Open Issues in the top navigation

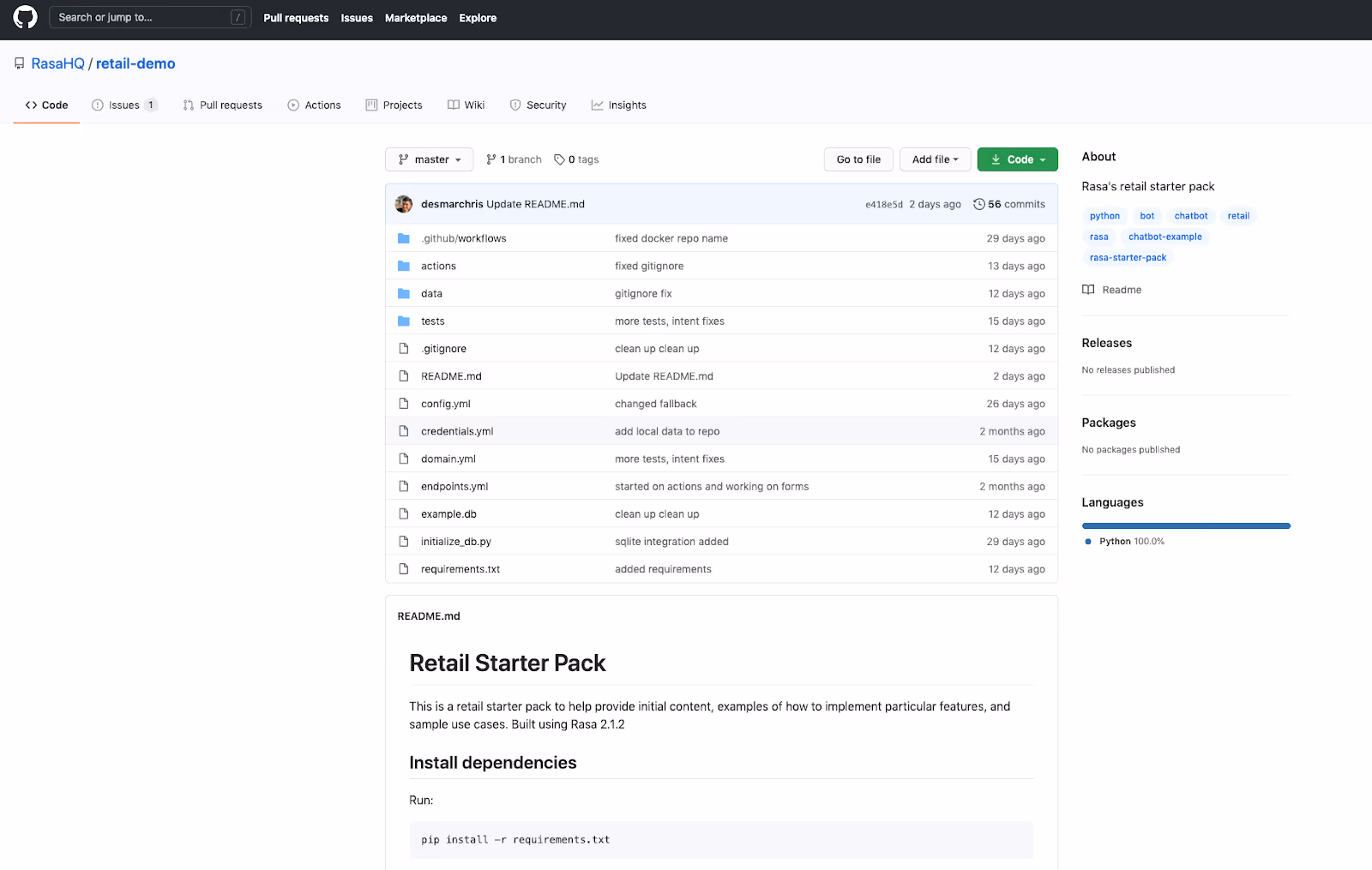click(x=357, y=18)
